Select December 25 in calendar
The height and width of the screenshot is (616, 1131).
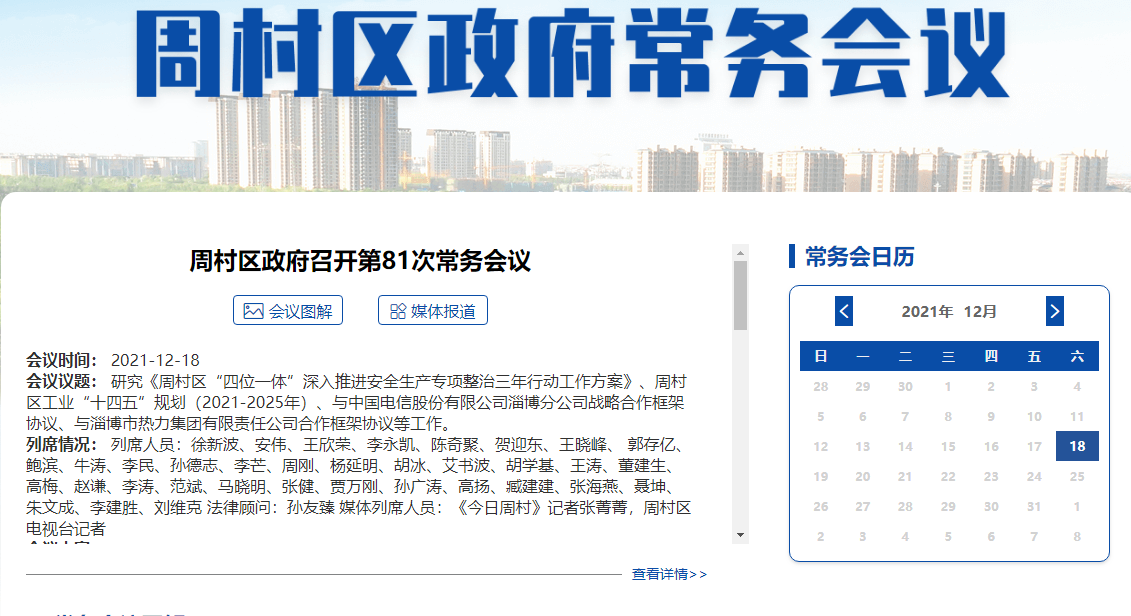pyautogui.click(x=1077, y=476)
